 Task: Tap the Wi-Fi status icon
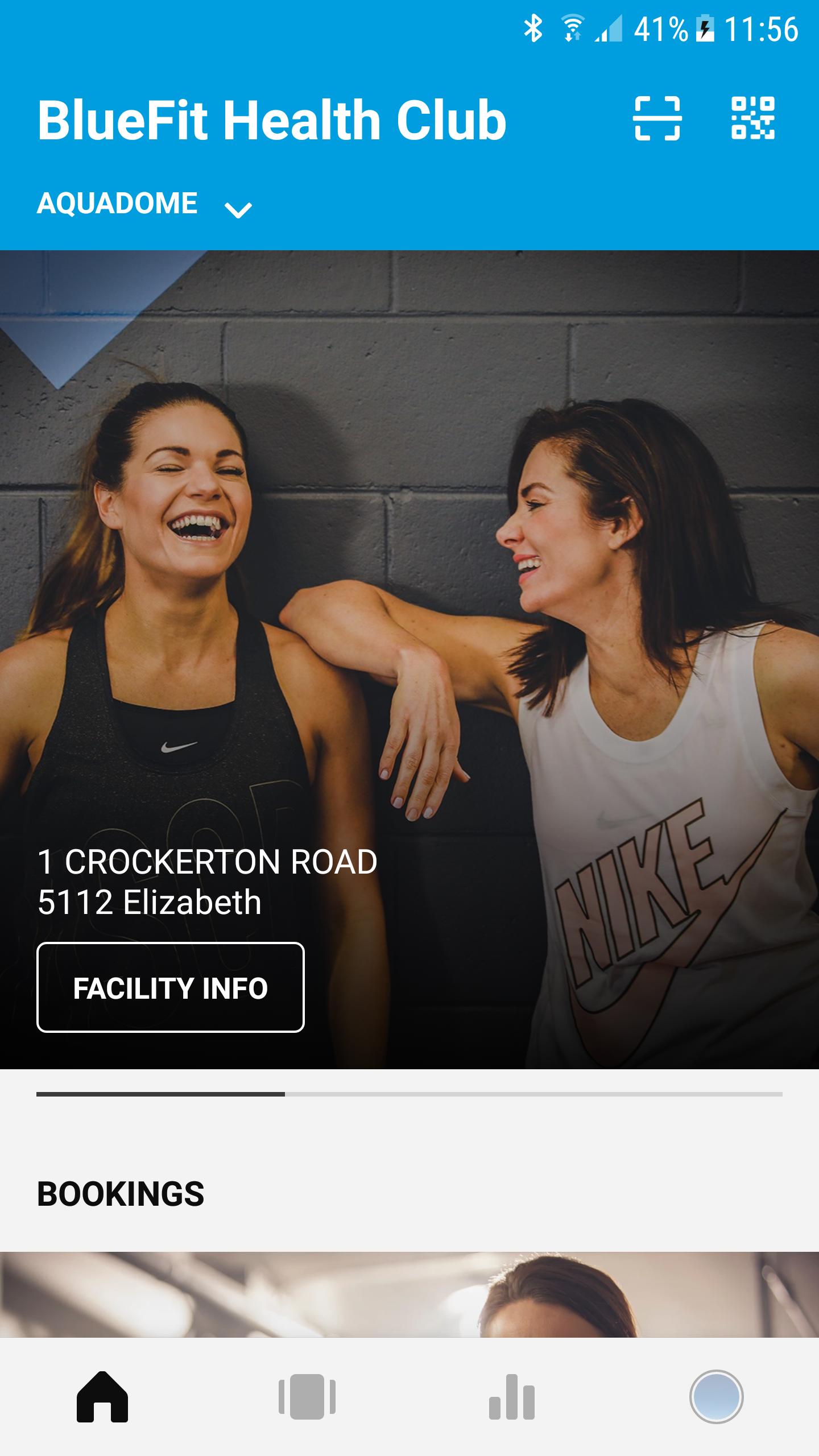pyautogui.click(x=573, y=28)
